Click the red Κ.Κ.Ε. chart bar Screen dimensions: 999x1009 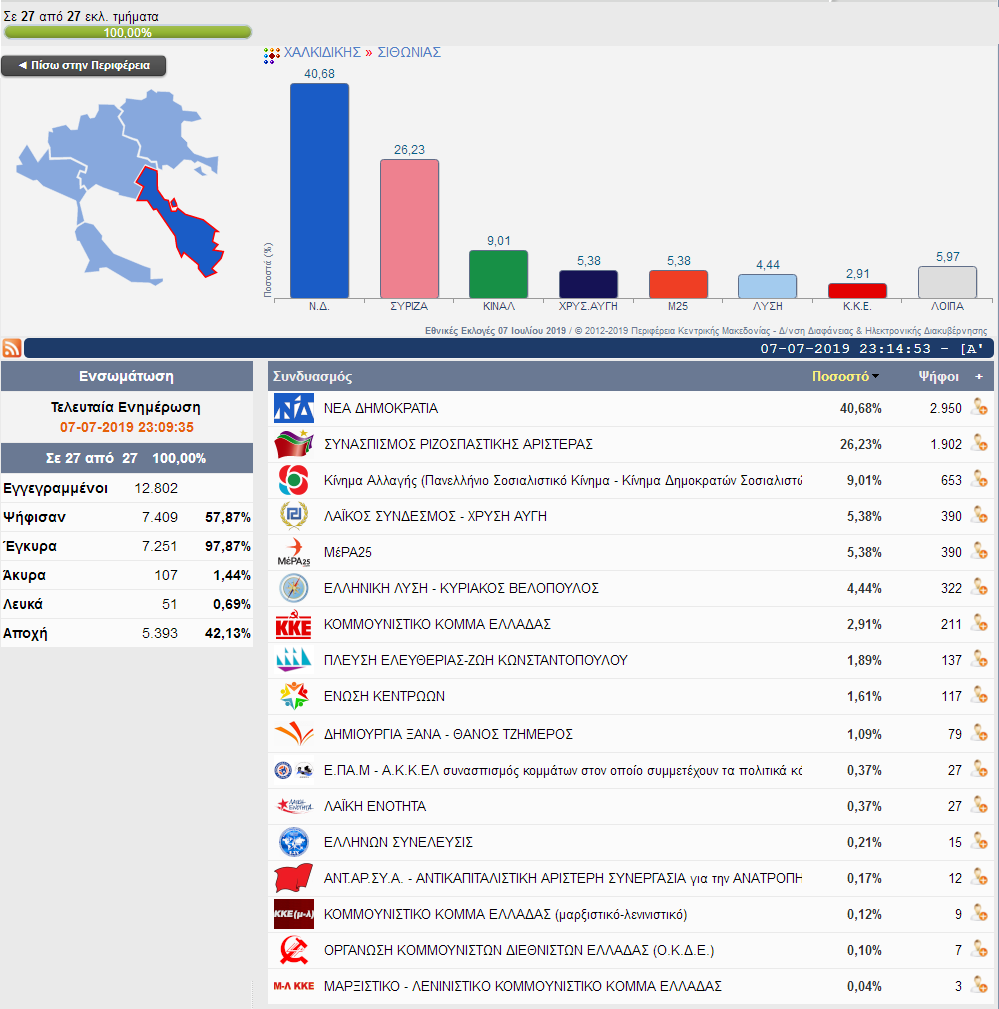point(857,290)
